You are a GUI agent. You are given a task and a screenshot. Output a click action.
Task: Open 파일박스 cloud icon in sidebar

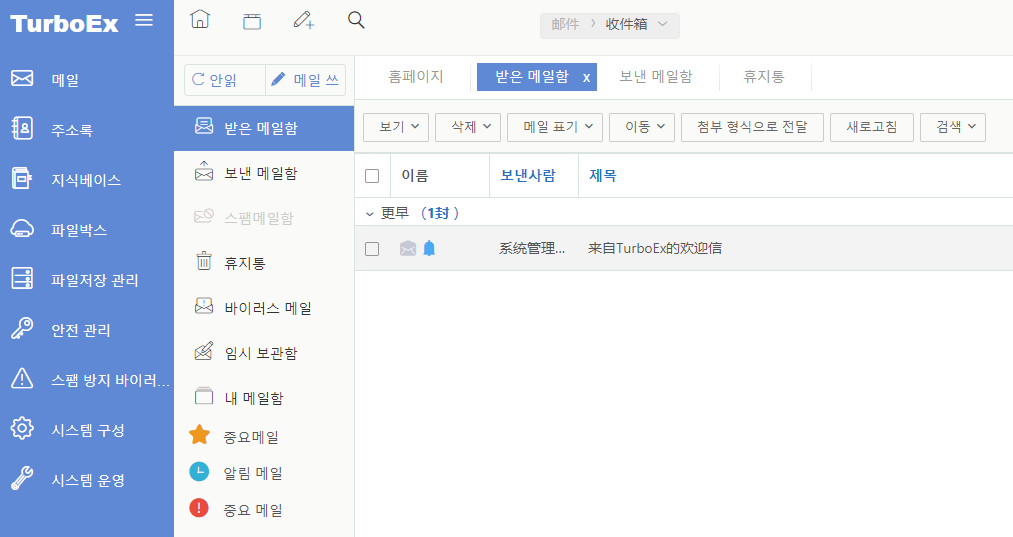coord(22,230)
